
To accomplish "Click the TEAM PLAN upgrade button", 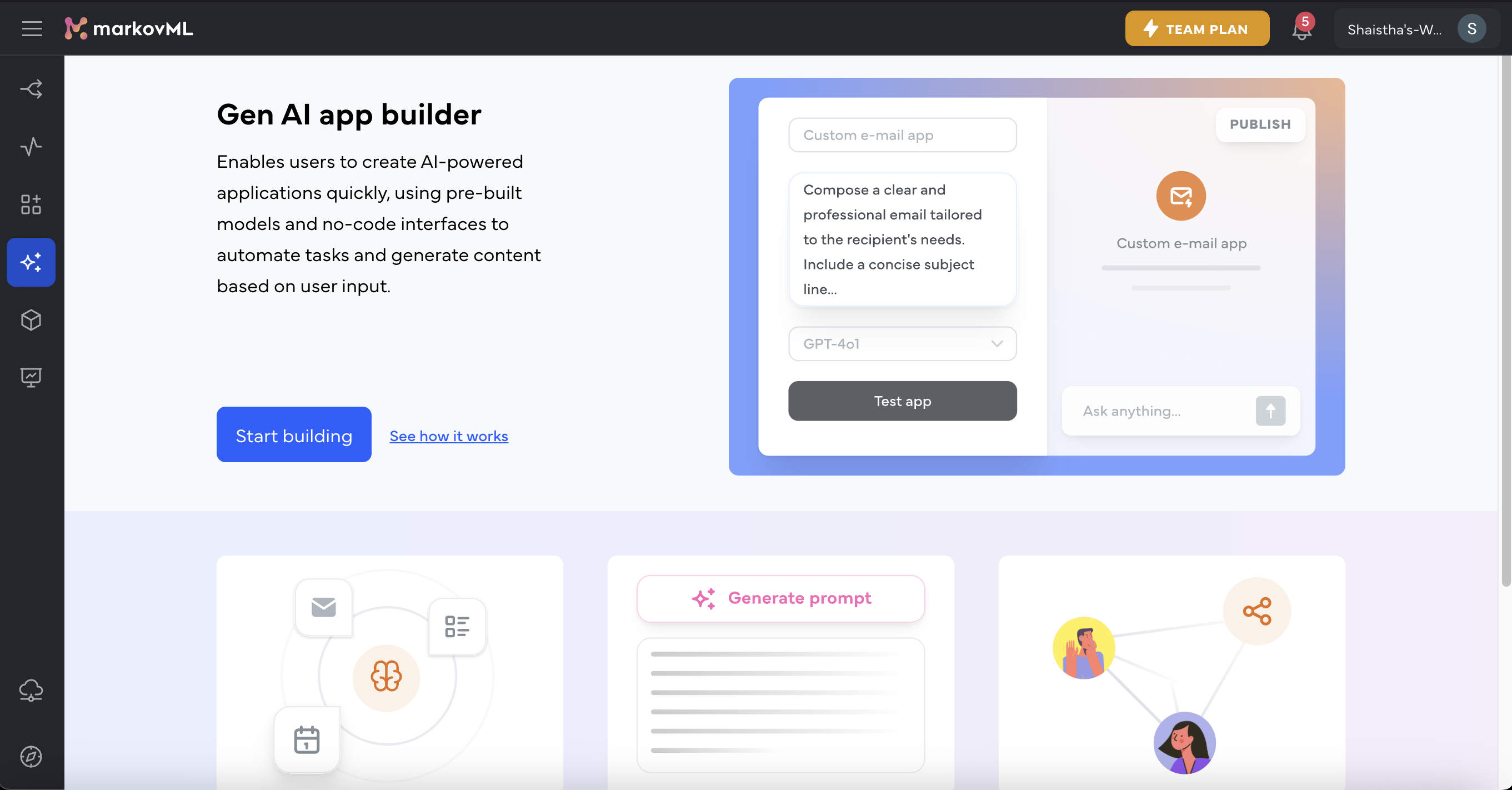I will tap(1196, 27).
